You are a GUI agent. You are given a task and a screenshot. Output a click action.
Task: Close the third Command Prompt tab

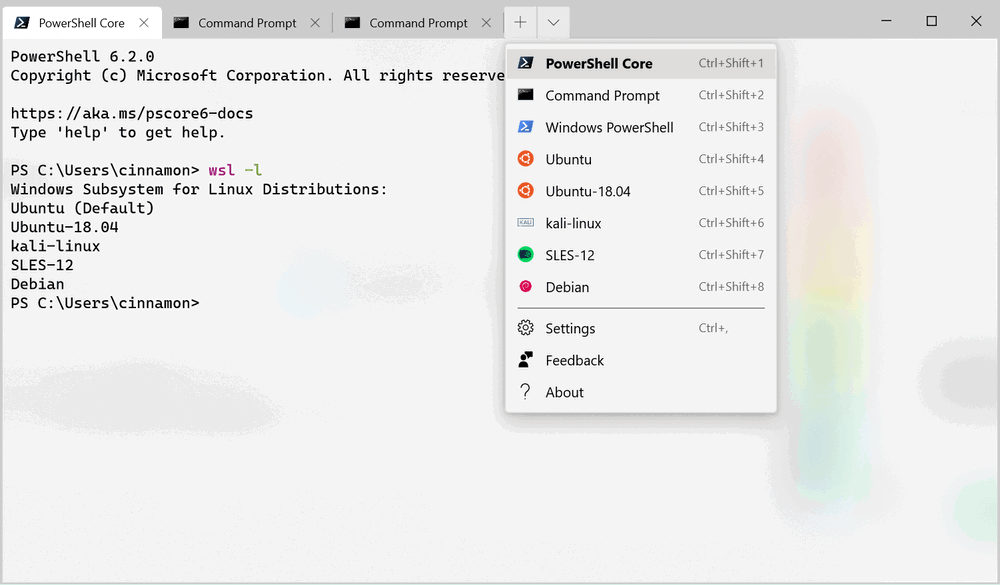(487, 23)
